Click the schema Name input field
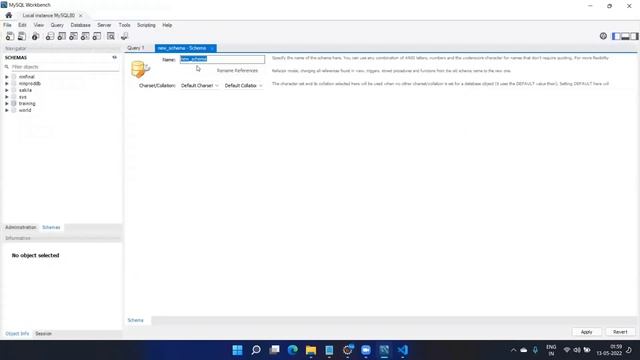Screen dimensions: 640x360 (222, 59)
